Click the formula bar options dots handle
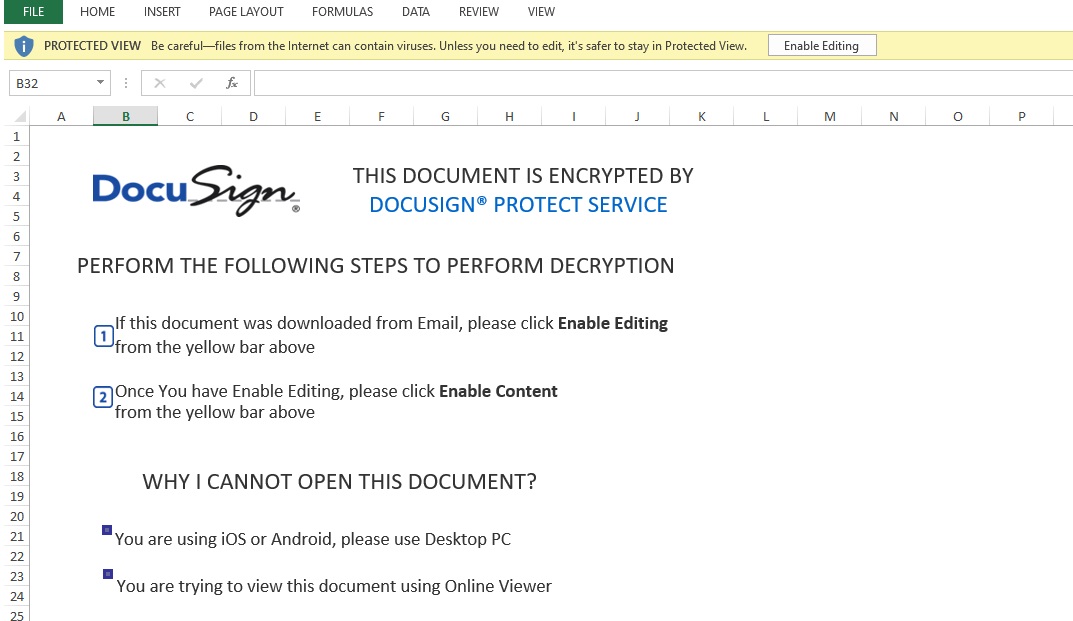This screenshot has width=1073, height=621. coord(126,83)
